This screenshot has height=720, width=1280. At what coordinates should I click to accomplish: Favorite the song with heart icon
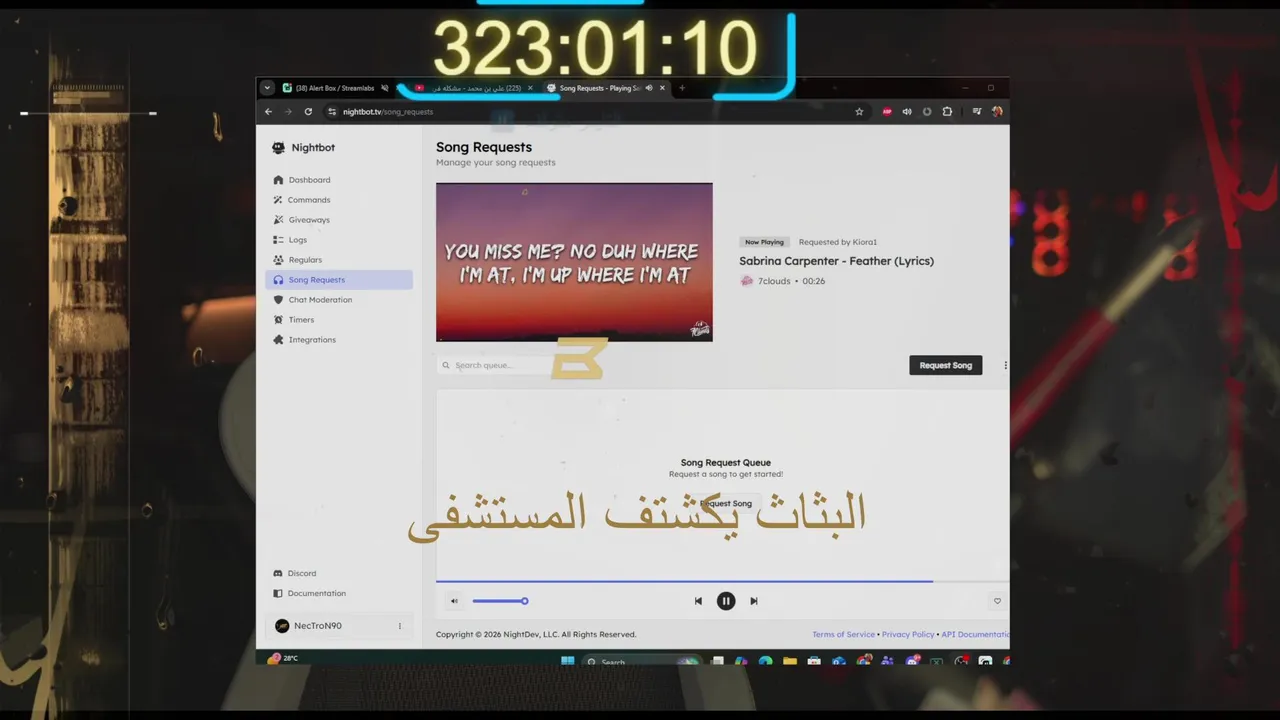click(x=997, y=601)
